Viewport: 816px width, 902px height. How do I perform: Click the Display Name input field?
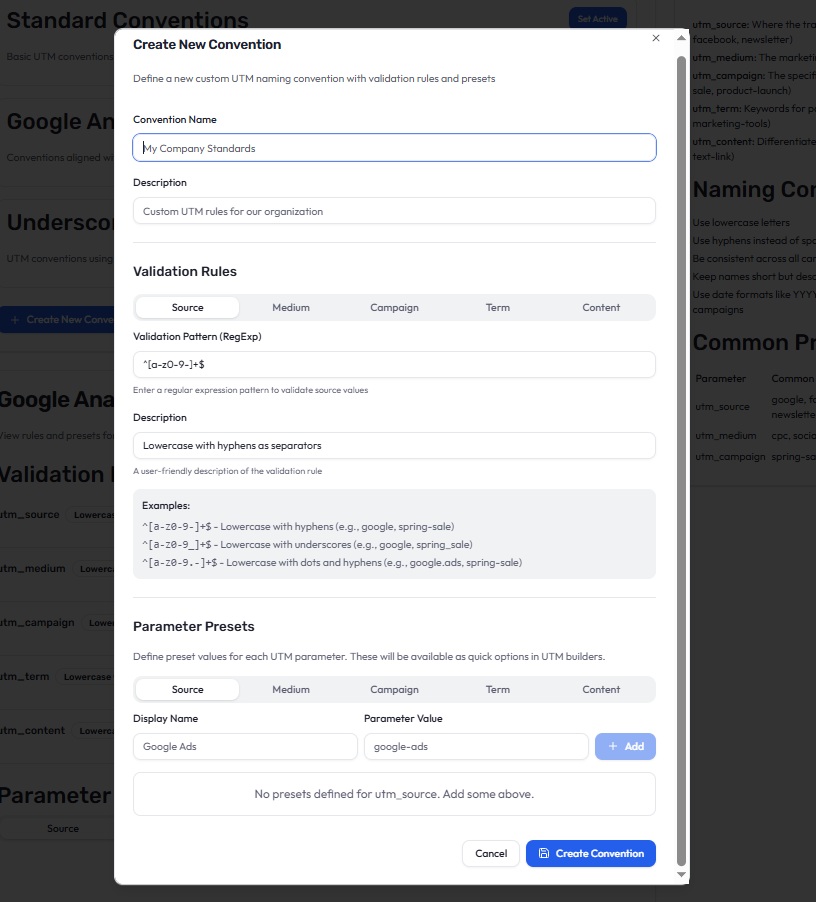click(x=245, y=746)
